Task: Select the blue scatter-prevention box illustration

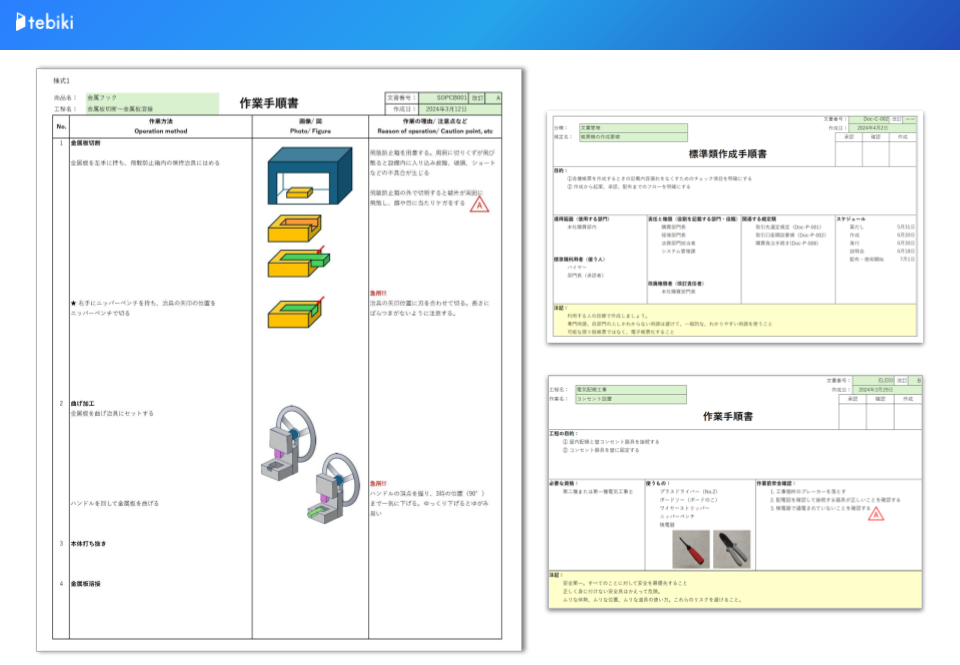Action: (310, 175)
